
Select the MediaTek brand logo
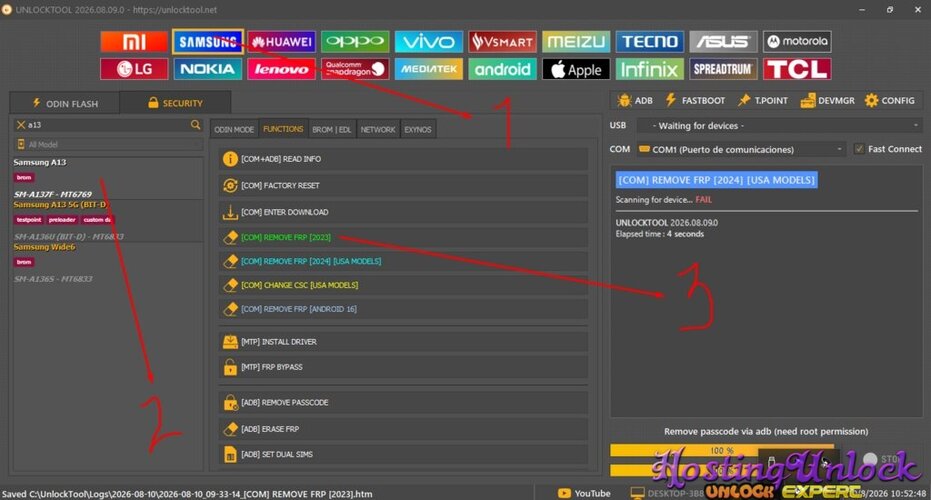429,69
